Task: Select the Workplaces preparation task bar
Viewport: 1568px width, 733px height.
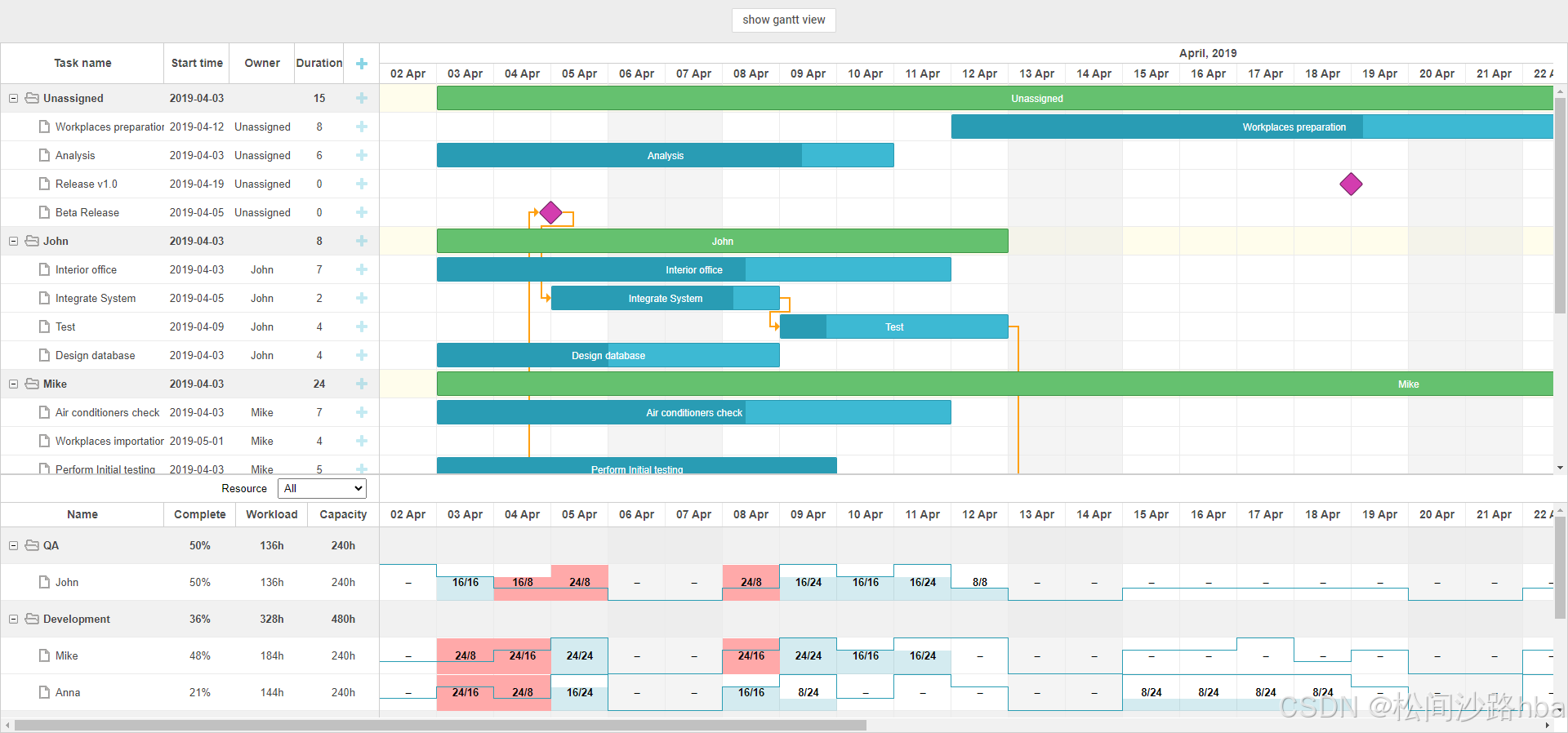Action: tap(1252, 127)
